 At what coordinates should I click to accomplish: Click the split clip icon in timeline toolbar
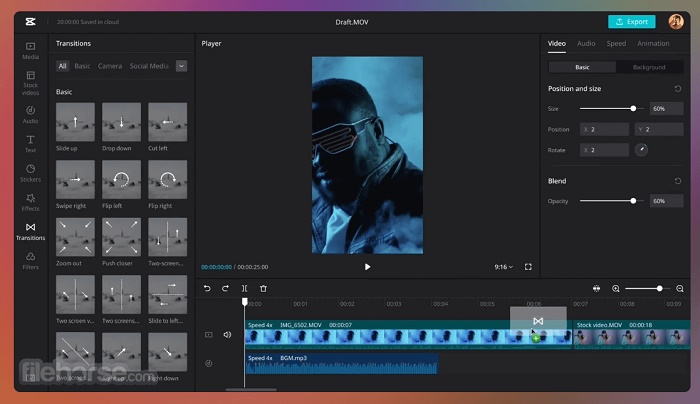[x=244, y=288]
